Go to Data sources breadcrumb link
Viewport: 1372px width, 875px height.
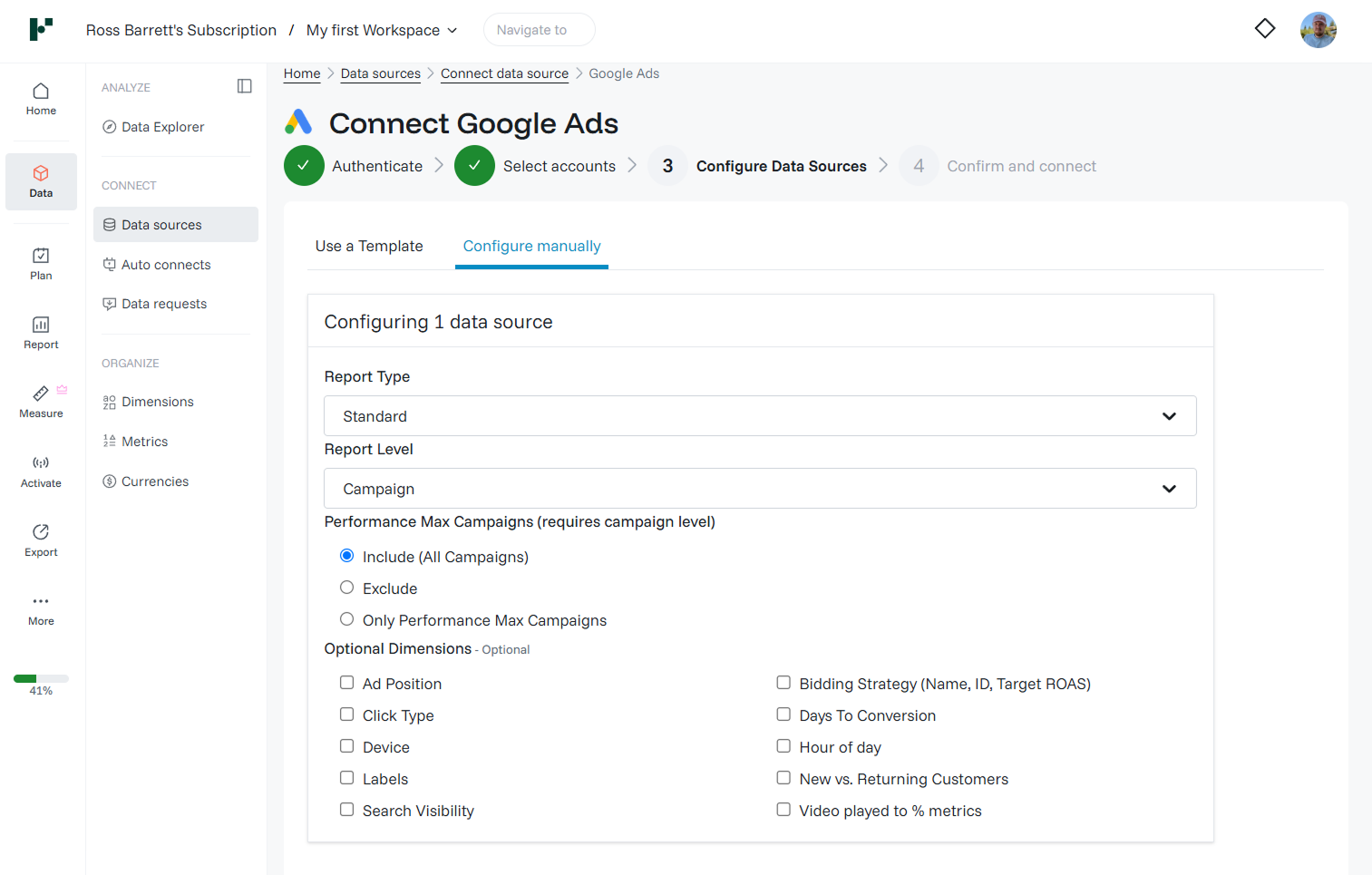[x=381, y=73]
